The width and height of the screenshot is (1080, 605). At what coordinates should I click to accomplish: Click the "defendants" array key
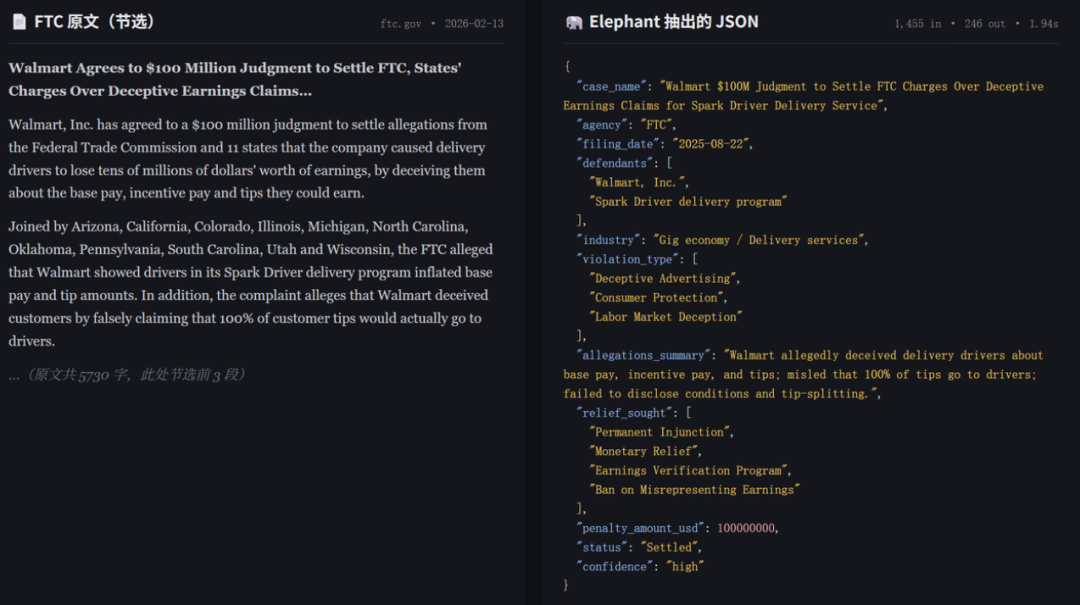pos(612,163)
